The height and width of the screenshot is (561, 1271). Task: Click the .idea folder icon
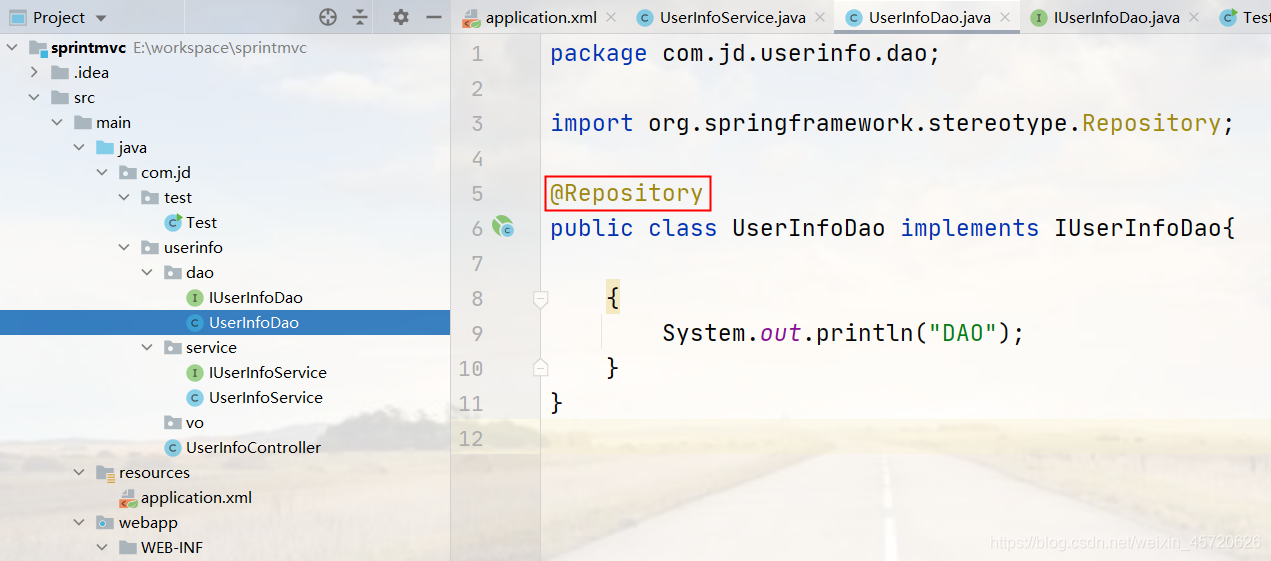59,73
